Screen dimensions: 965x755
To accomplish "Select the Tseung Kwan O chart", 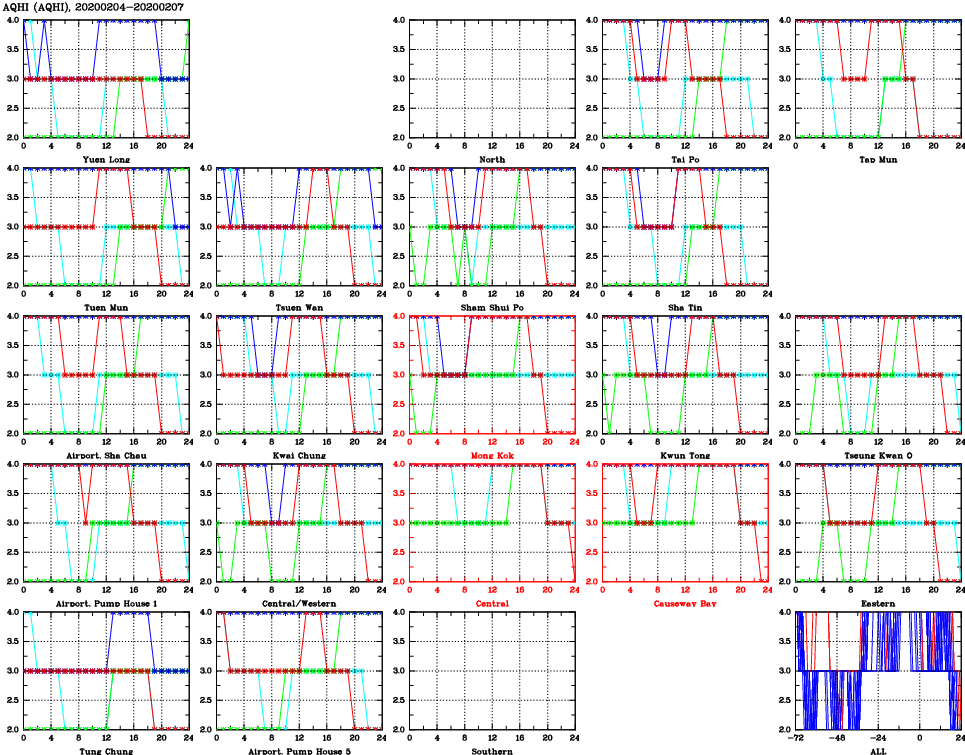I will point(878,375).
